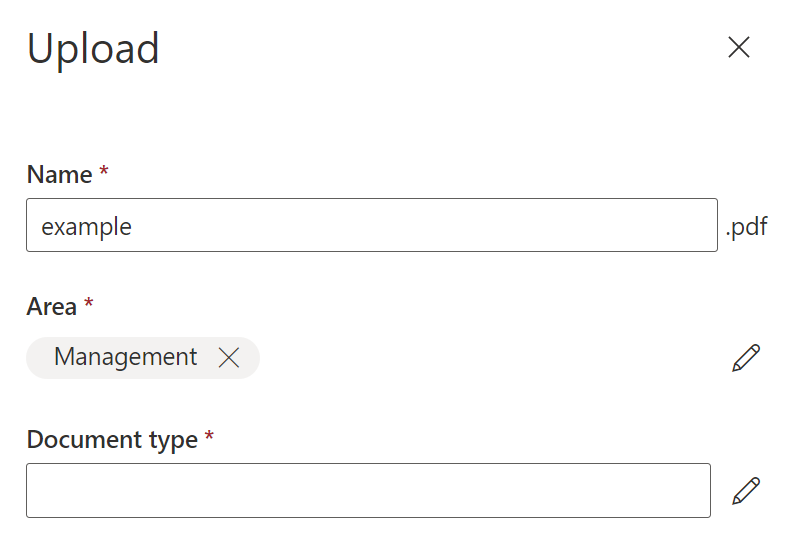796x544 pixels.
Task: Select the Management chip label
Action: click(x=126, y=357)
